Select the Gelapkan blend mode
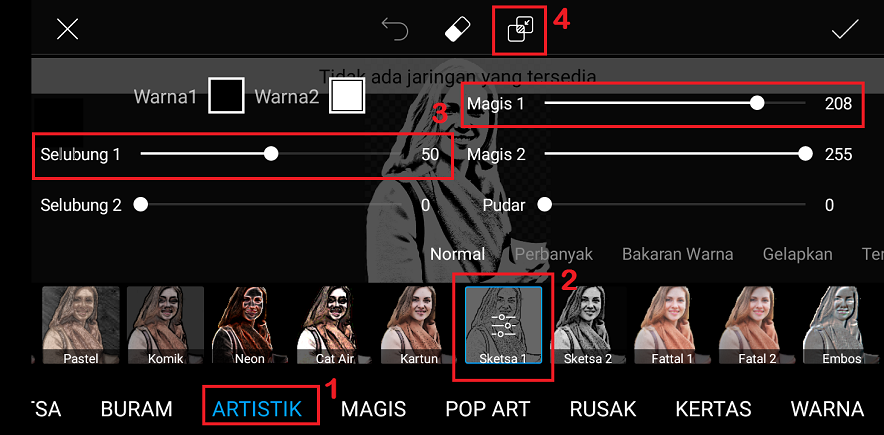Screen dimensions: 884x435 (797, 254)
